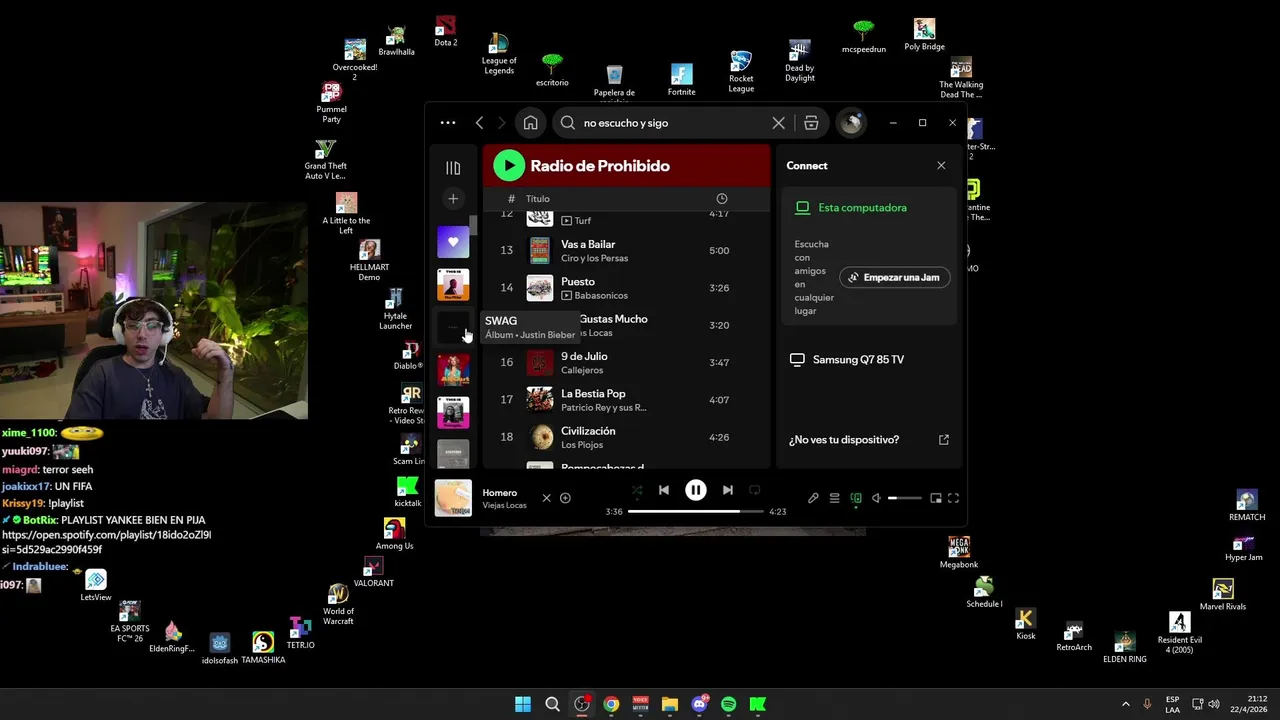Select the track Vas a Bailar
The width and height of the screenshot is (1280, 720).
tap(588, 244)
